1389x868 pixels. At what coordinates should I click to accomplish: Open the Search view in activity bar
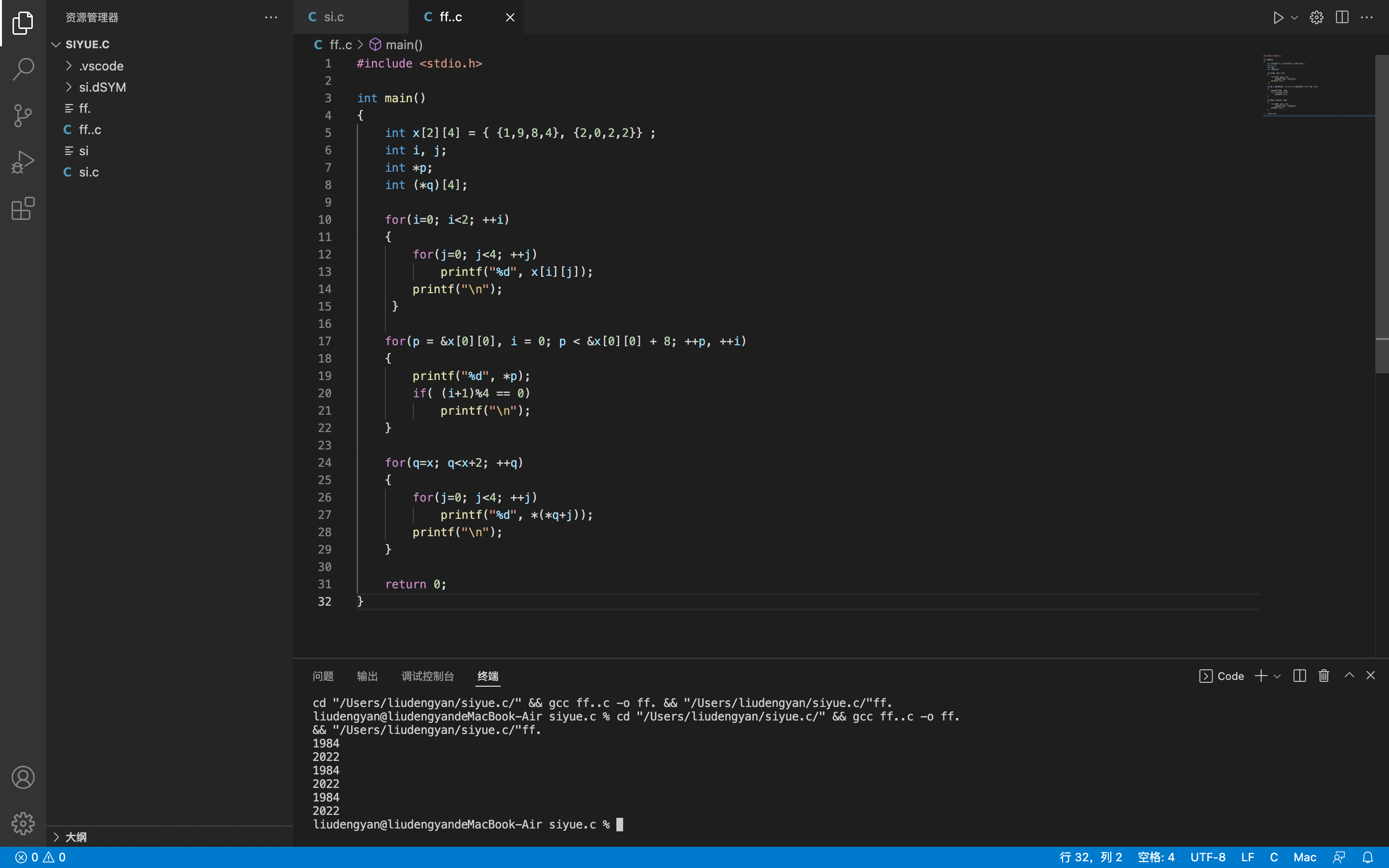23,69
